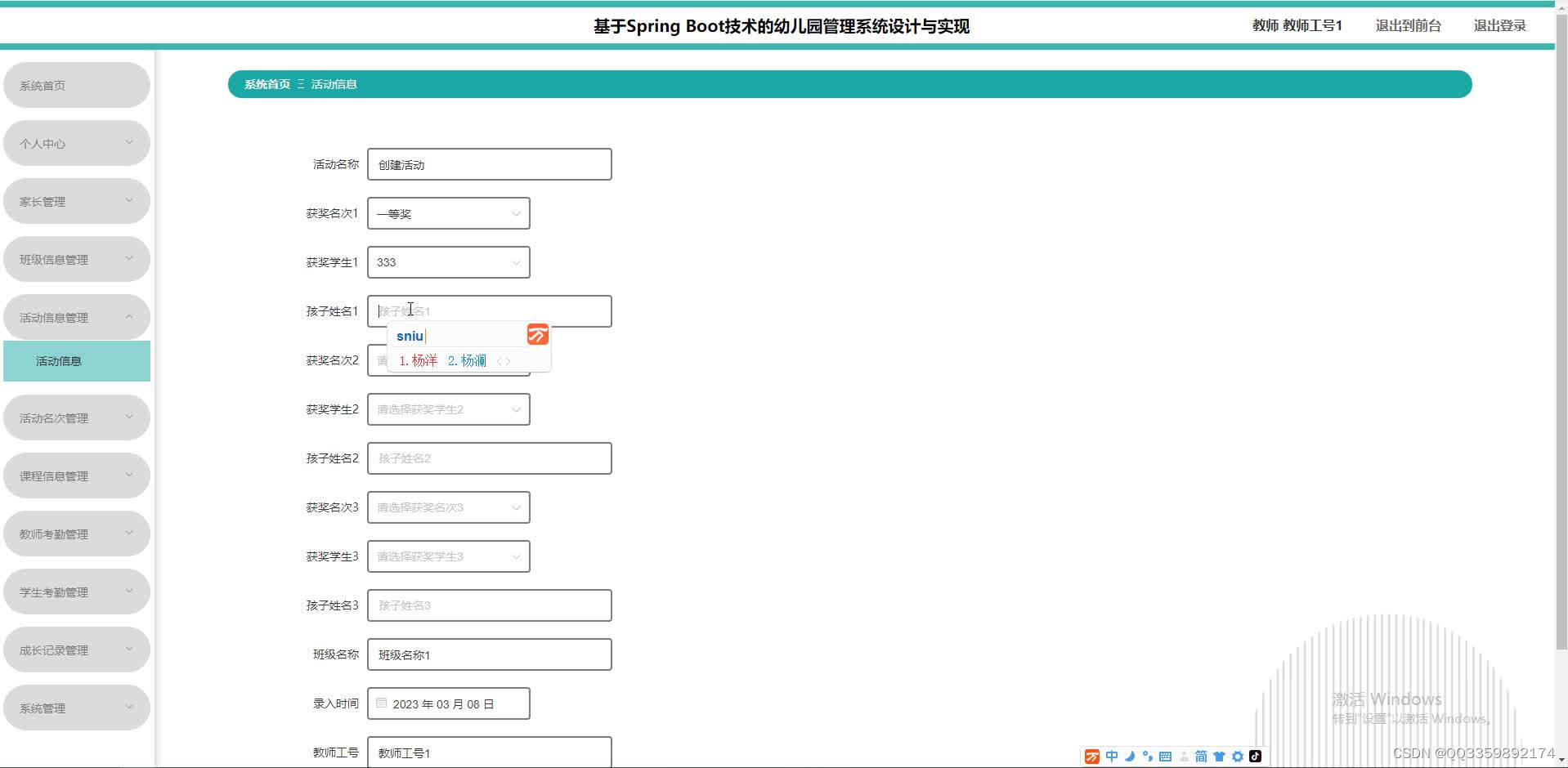The height and width of the screenshot is (768, 1568).
Task: Open 系统首页 in sidebar
Action: pos(77,85)
